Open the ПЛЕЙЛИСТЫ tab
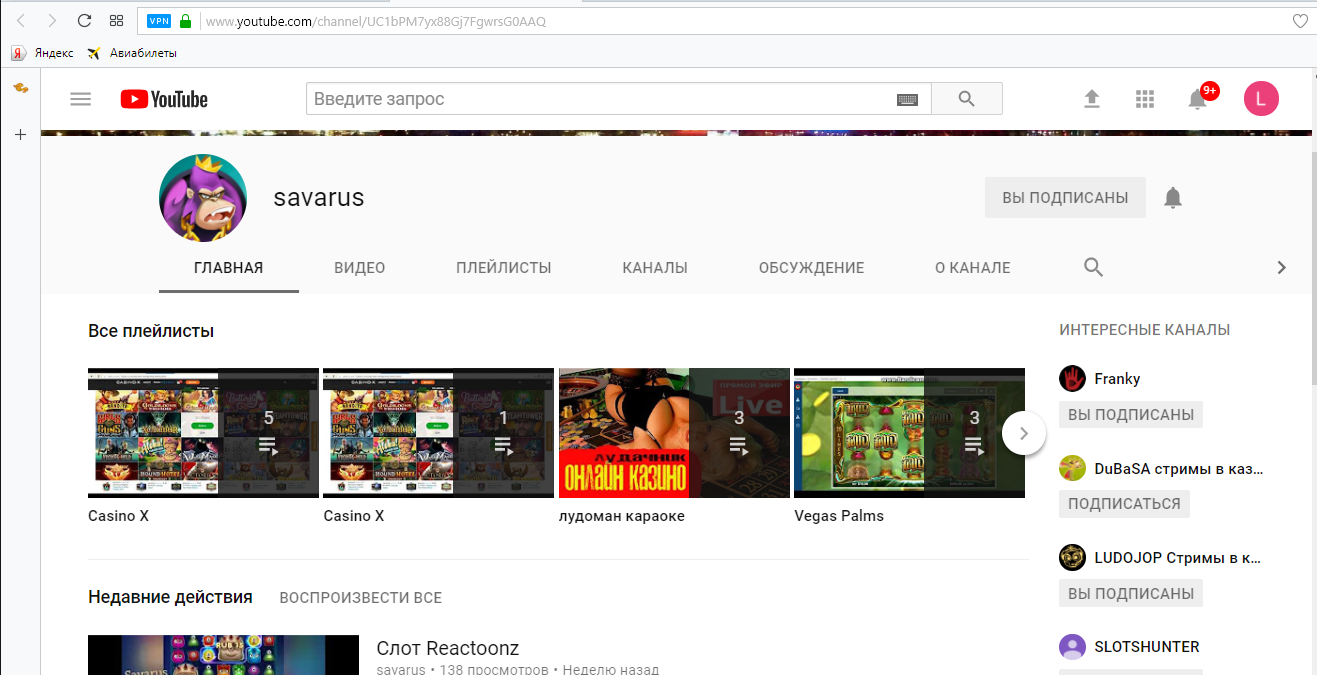This screenshot has width=1317, height=675. coord(503,267)
